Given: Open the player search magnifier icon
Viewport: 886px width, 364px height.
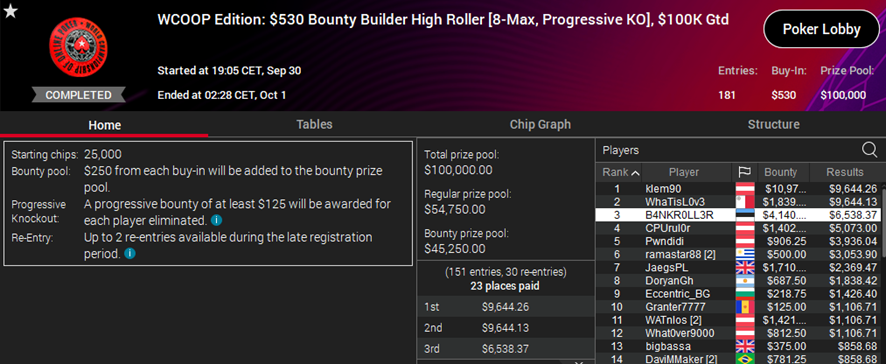Looking at the screenshot, I should [x=871, y=150].
